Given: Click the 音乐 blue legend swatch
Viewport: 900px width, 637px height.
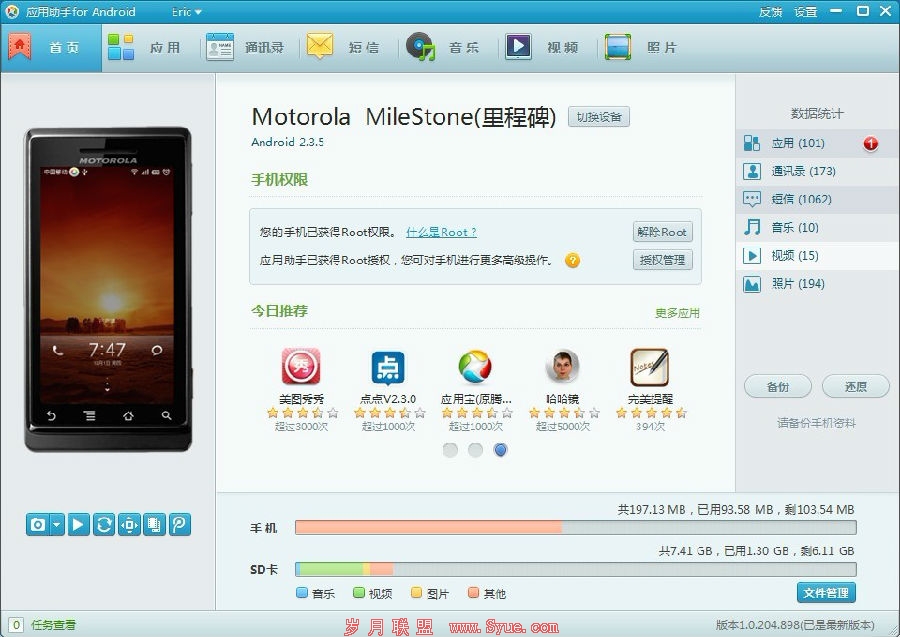Looking at the screenshot, I should (302, 593).
